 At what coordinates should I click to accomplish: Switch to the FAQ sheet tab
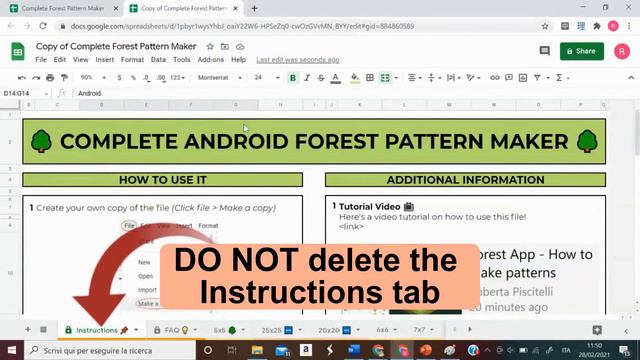pyautogui.click(x=176, y=330)
